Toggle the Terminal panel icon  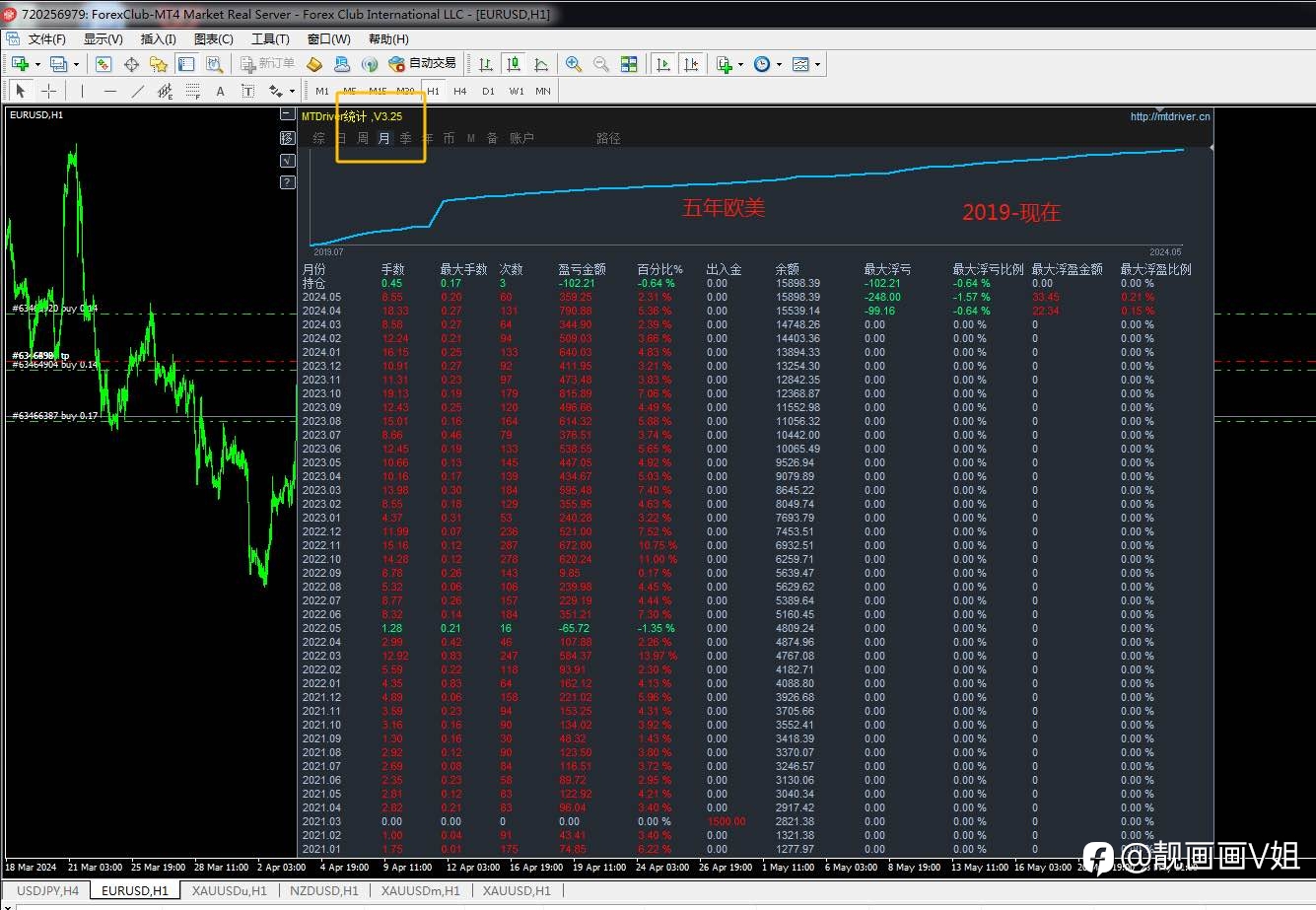pyautogui.click(x=186, y=64)
